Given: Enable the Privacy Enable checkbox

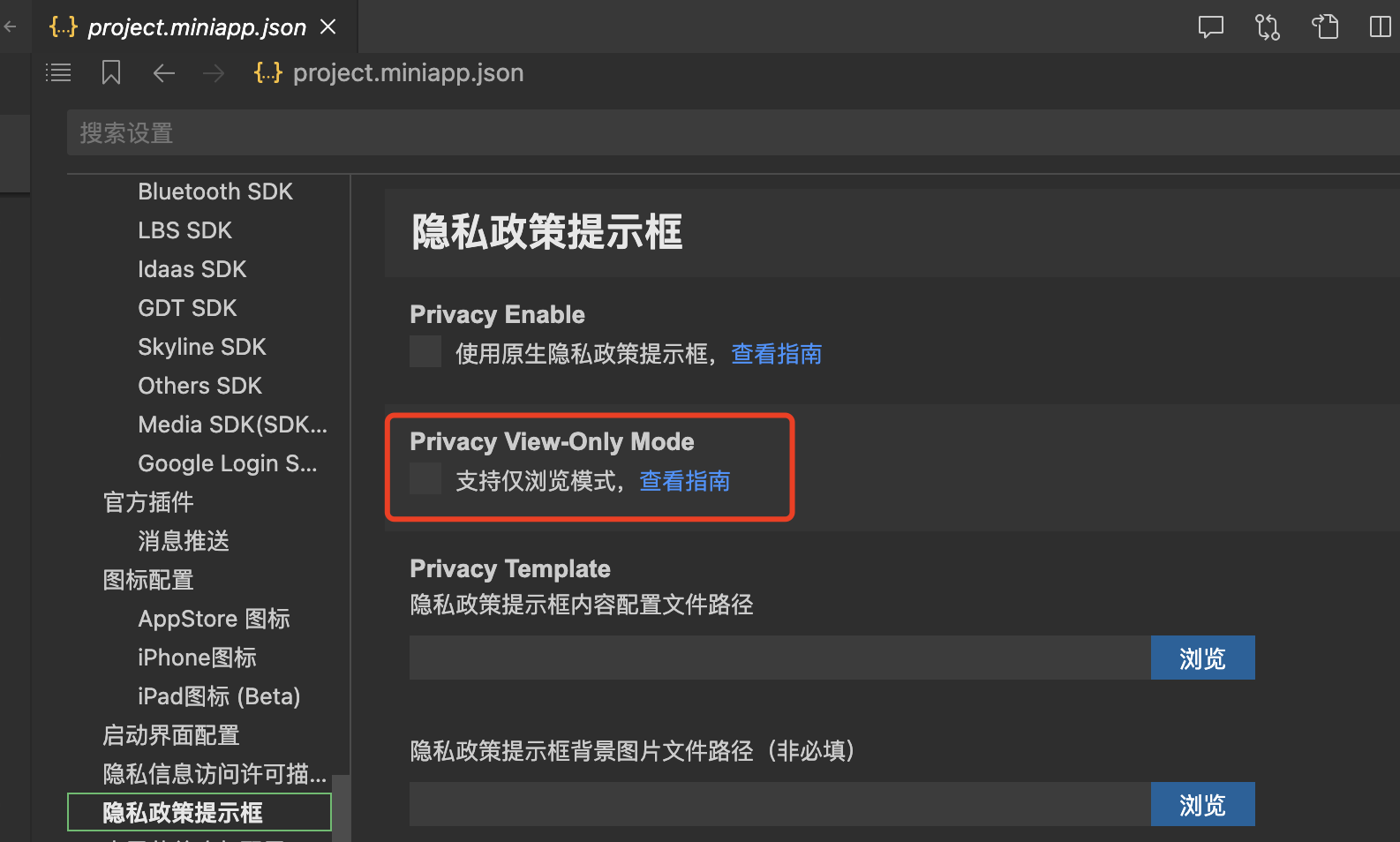Looking at the screenshot, I should (425, 352).
